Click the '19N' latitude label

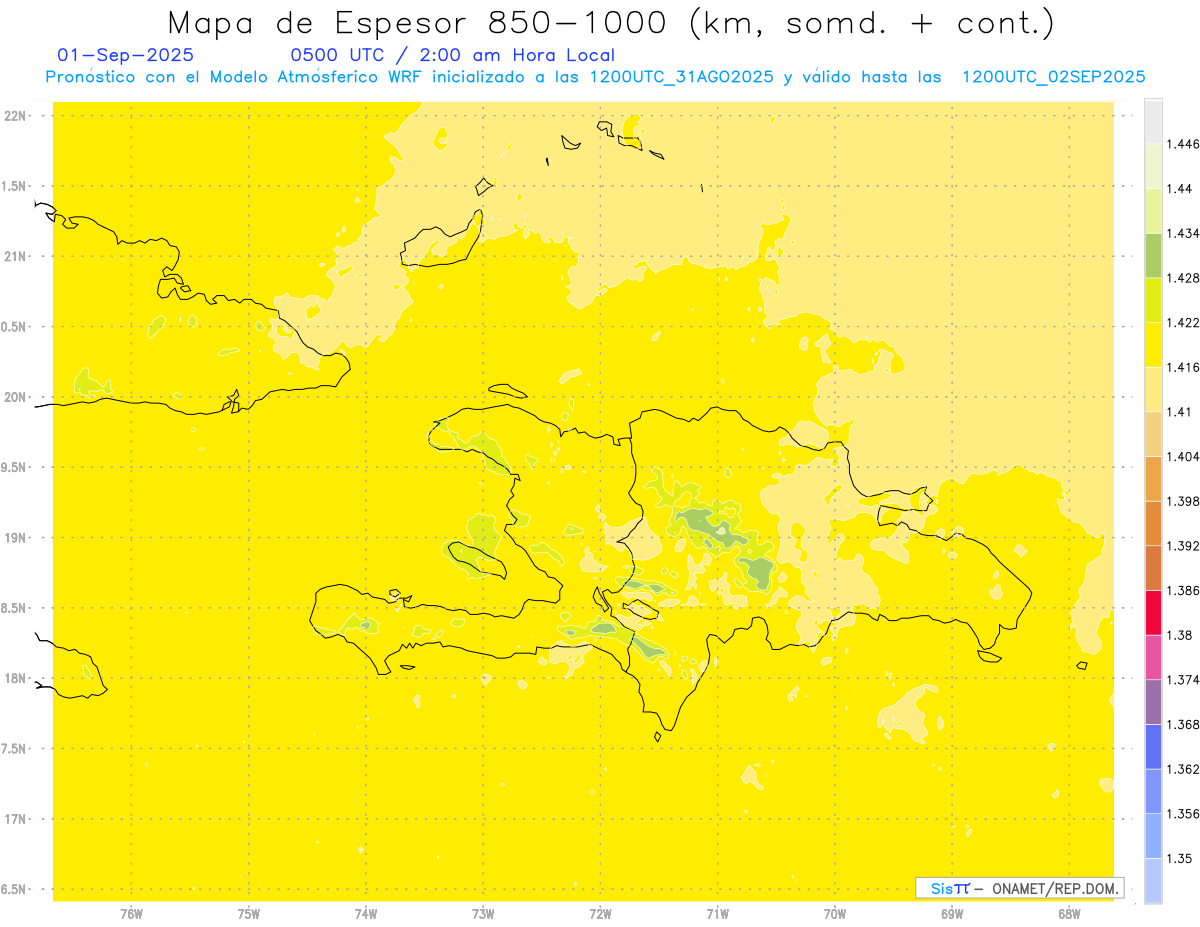point(15,538)
